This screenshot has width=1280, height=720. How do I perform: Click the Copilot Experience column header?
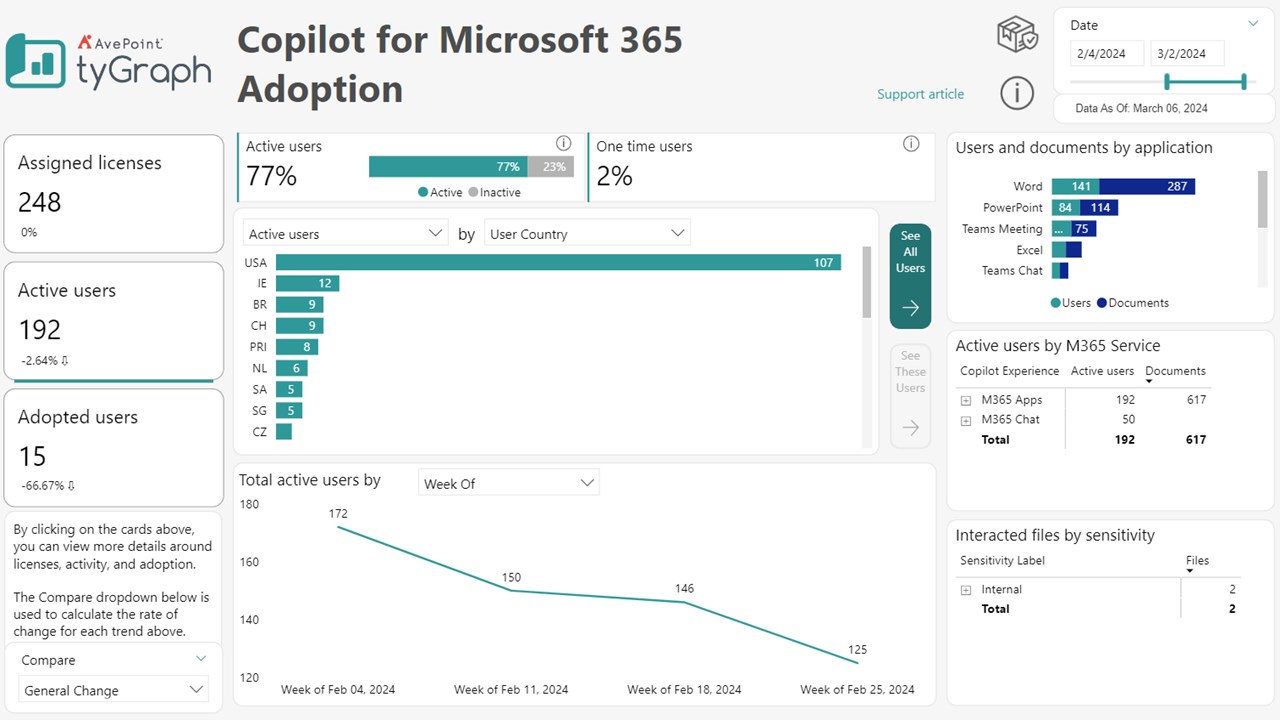pos(1009,371)
